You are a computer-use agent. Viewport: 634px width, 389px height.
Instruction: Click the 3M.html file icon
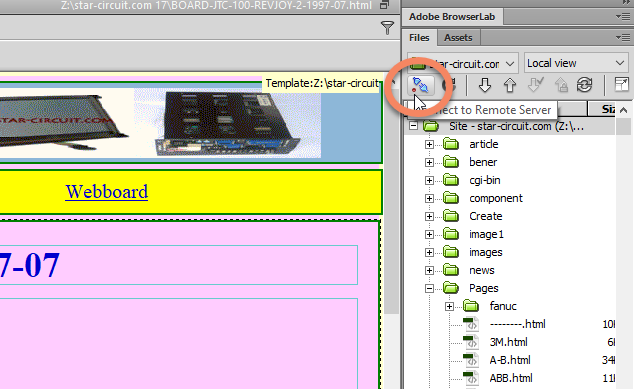click(471, 342)
